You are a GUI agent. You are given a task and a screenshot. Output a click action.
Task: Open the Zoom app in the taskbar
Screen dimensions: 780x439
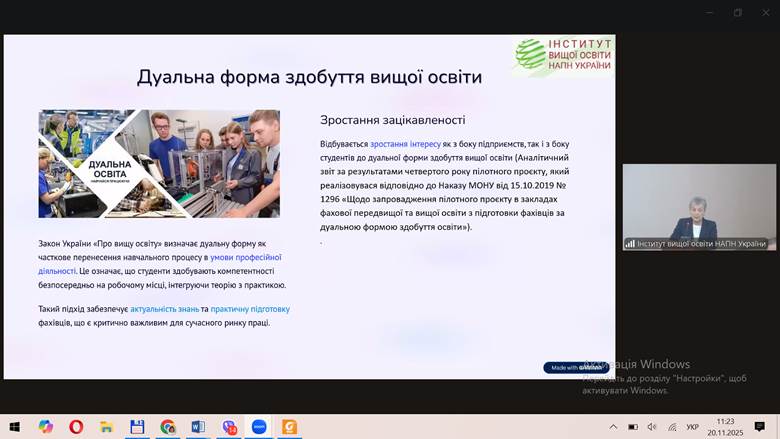(259, 427)
